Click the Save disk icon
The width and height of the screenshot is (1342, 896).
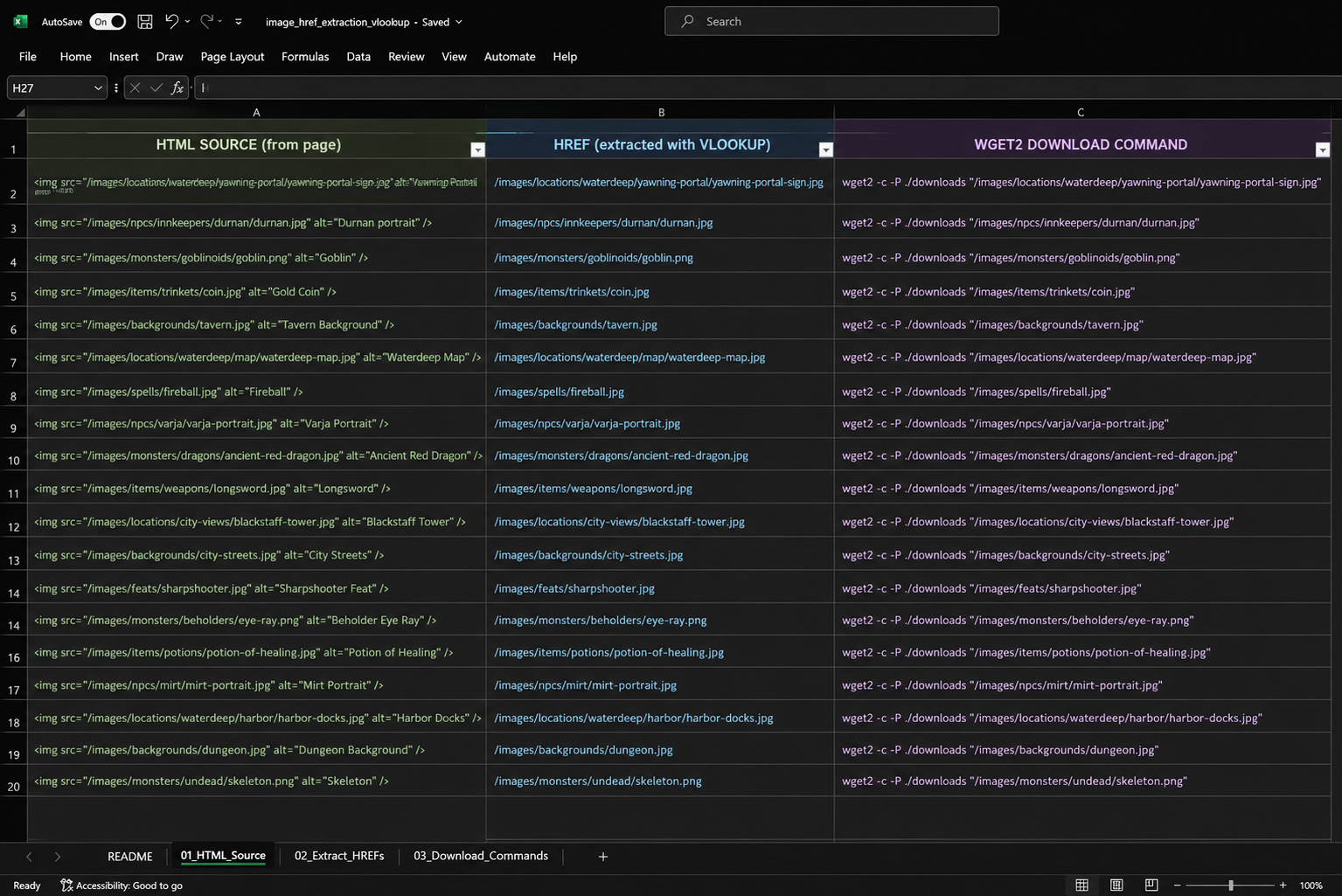click(x=145, y=21)
